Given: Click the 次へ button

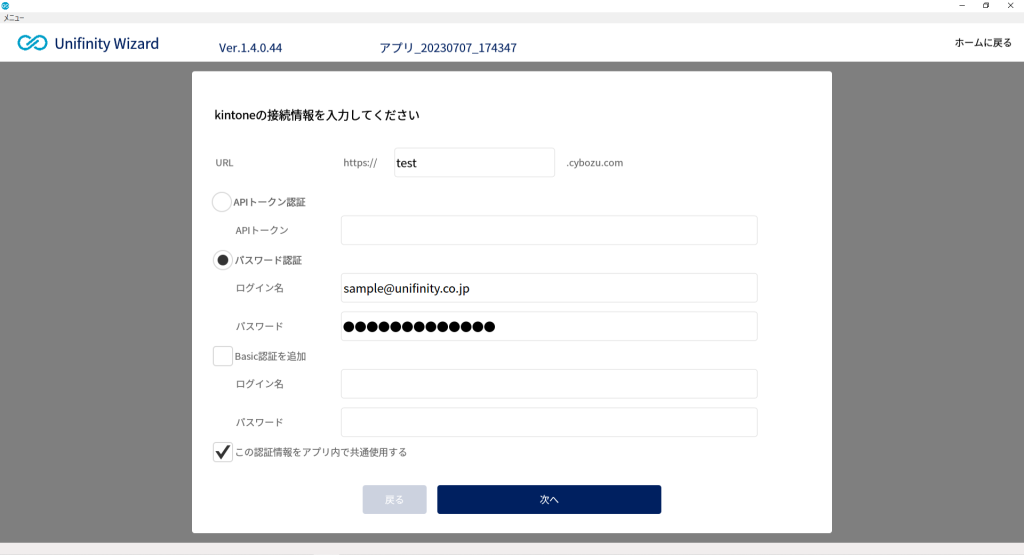Looking at the screenshot, I should coord(549,500).
